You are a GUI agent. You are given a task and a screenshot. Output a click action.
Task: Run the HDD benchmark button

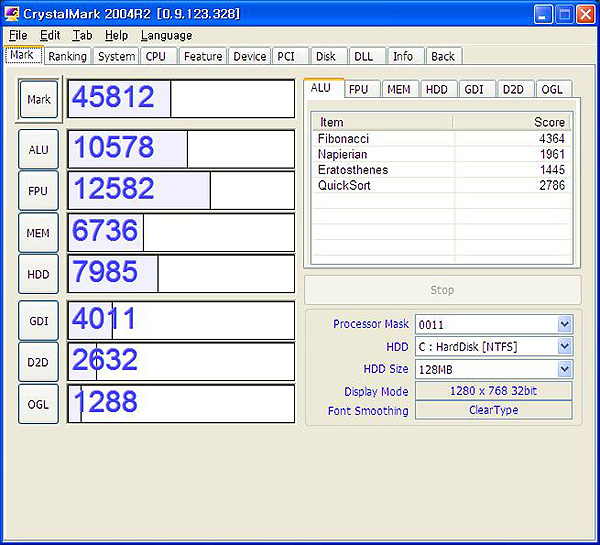pos(38,274)
